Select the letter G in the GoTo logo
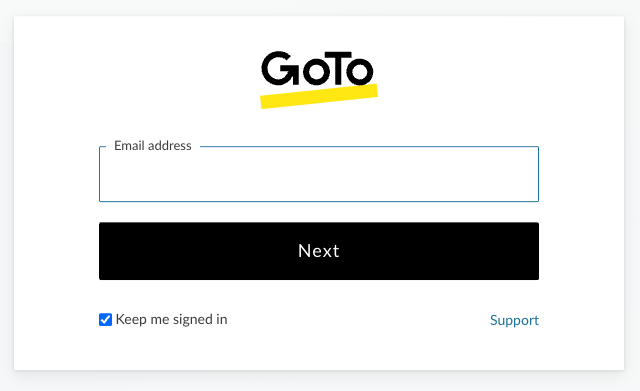This screenshot has height=391, width=640. click(280, 68)
